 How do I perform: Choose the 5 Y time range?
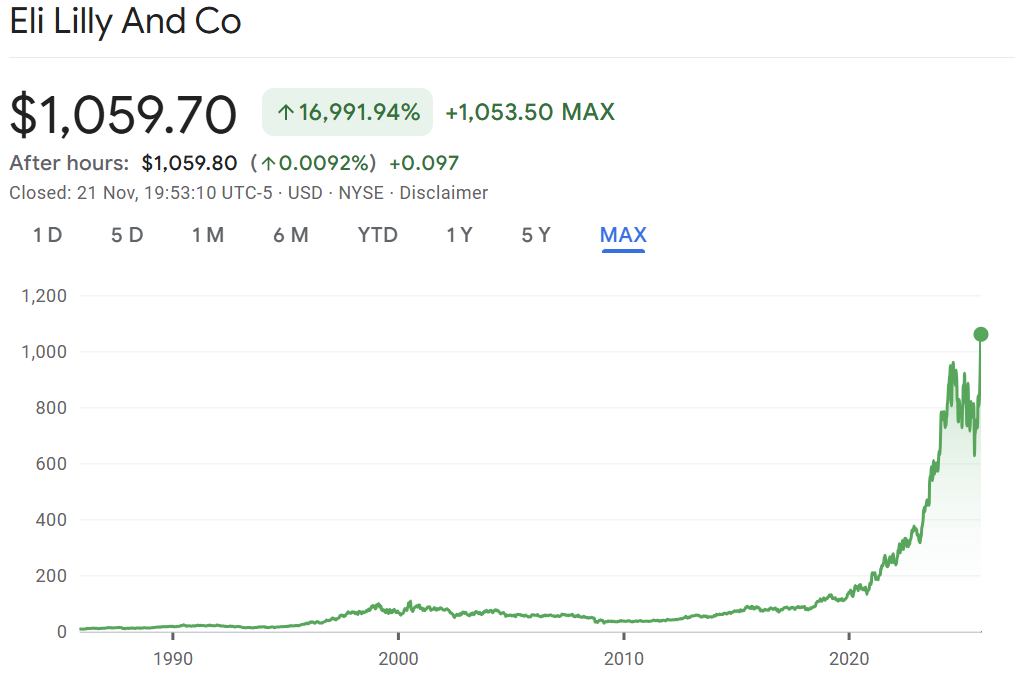coord(536,235)
